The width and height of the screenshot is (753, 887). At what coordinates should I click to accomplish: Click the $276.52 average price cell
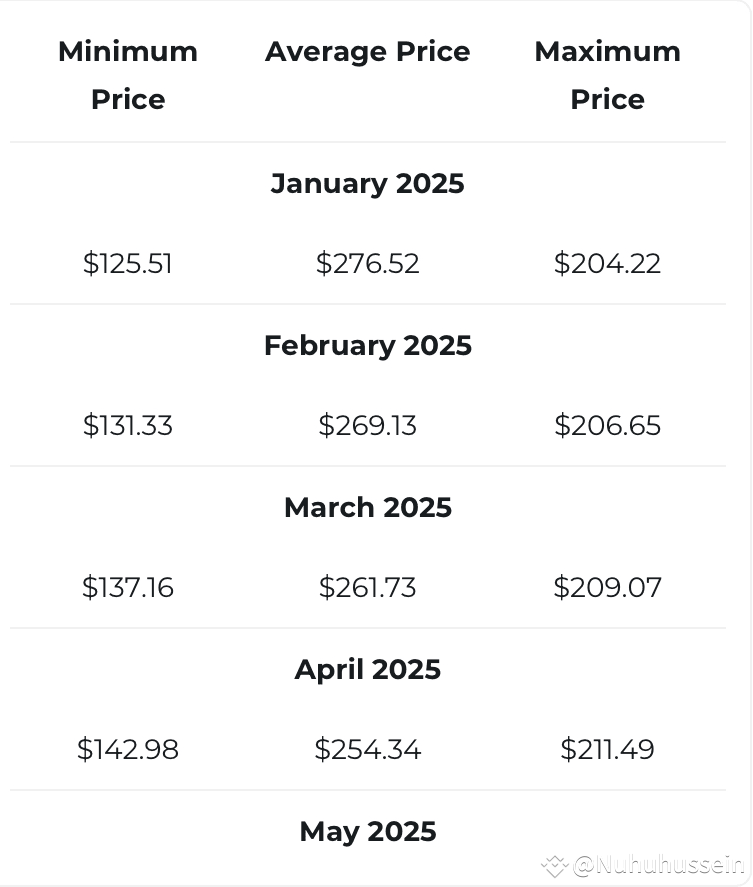point(368,264)
